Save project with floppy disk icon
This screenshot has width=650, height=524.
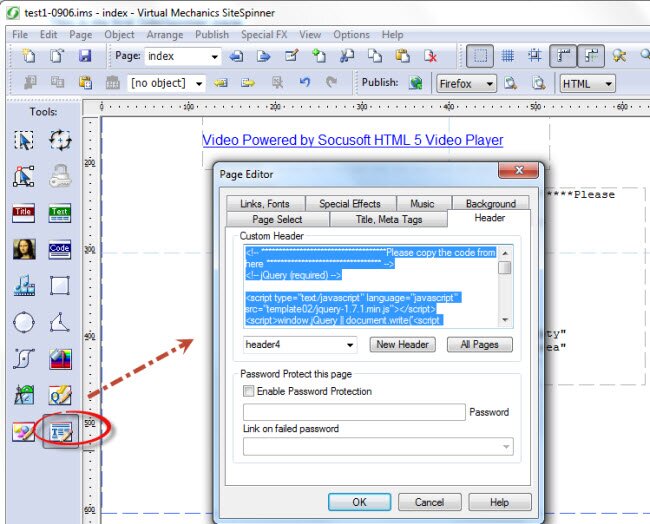85,56
